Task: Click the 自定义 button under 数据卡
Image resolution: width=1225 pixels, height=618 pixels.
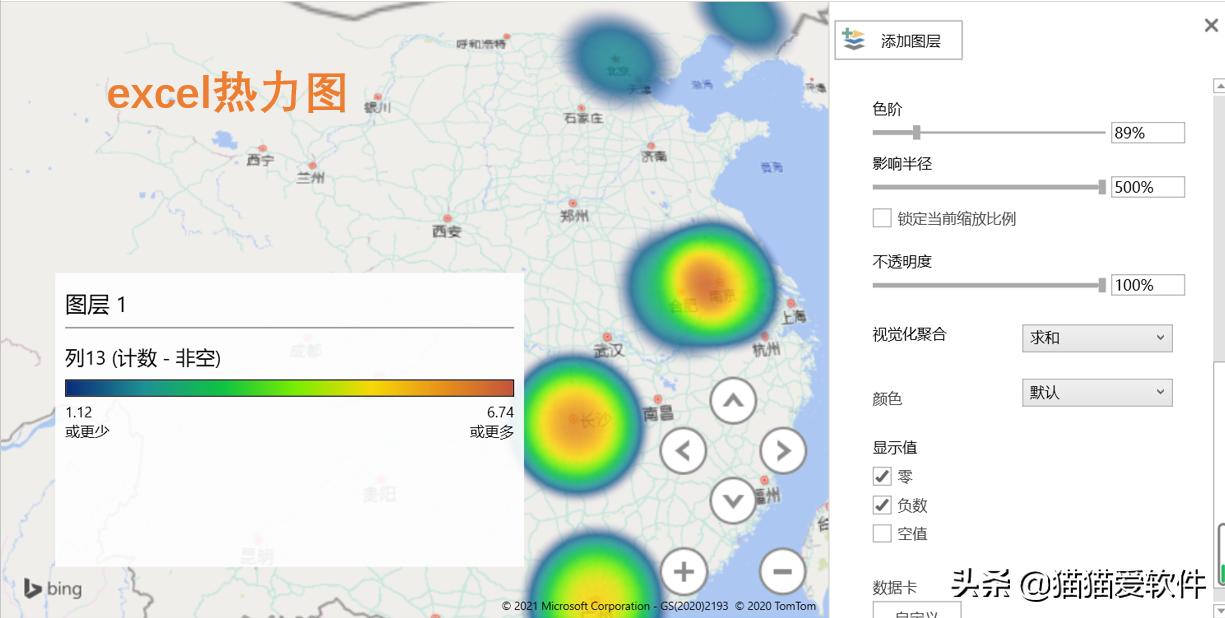Action: [x=915, y=612]
